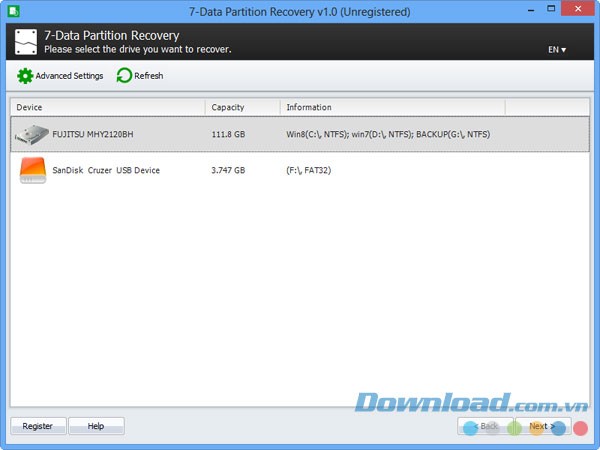Open Advanced Settings gear icon
600x450 pixels.
pos(25,76)
